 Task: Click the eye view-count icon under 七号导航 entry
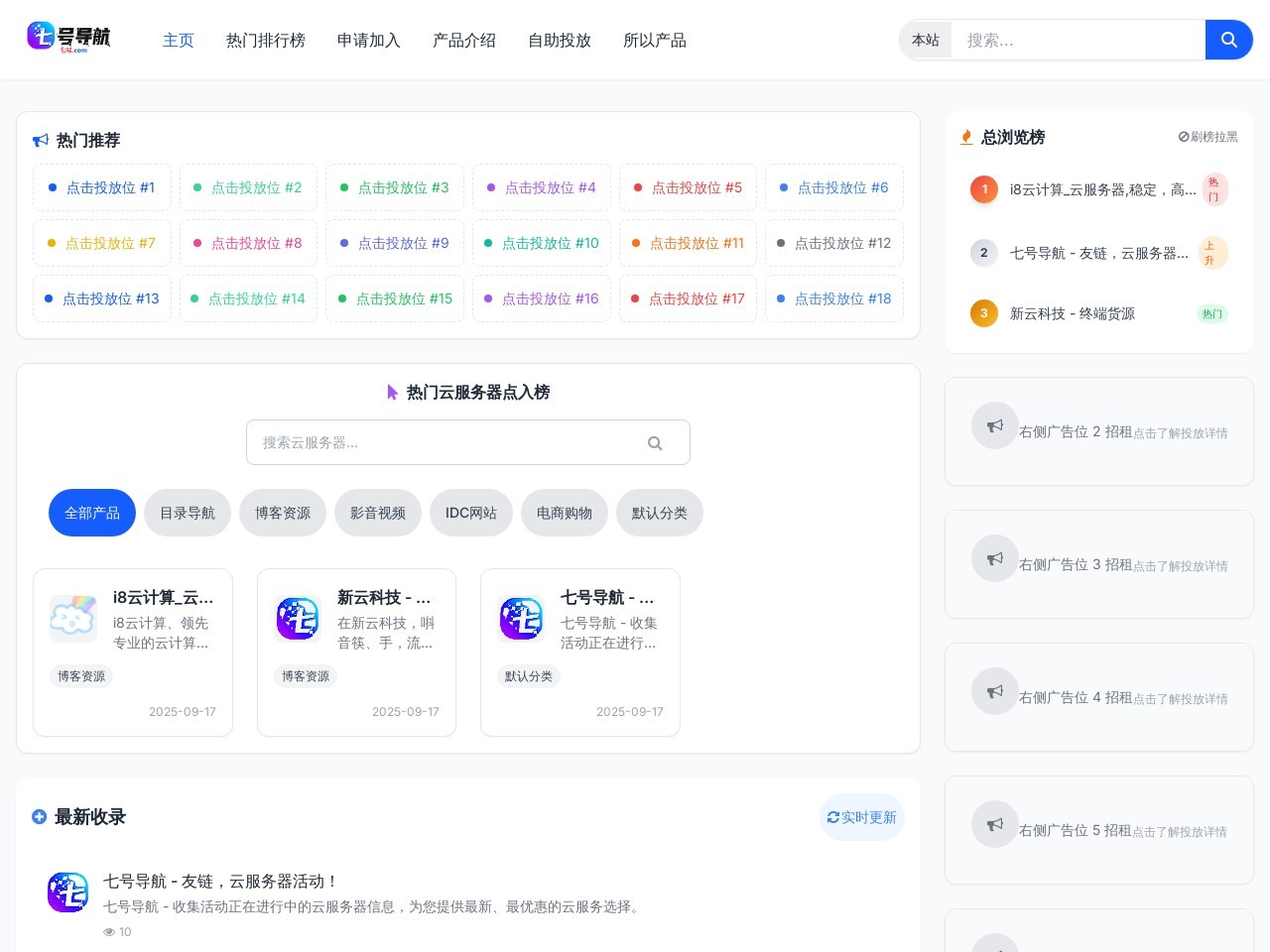click(x=109, y=932)
